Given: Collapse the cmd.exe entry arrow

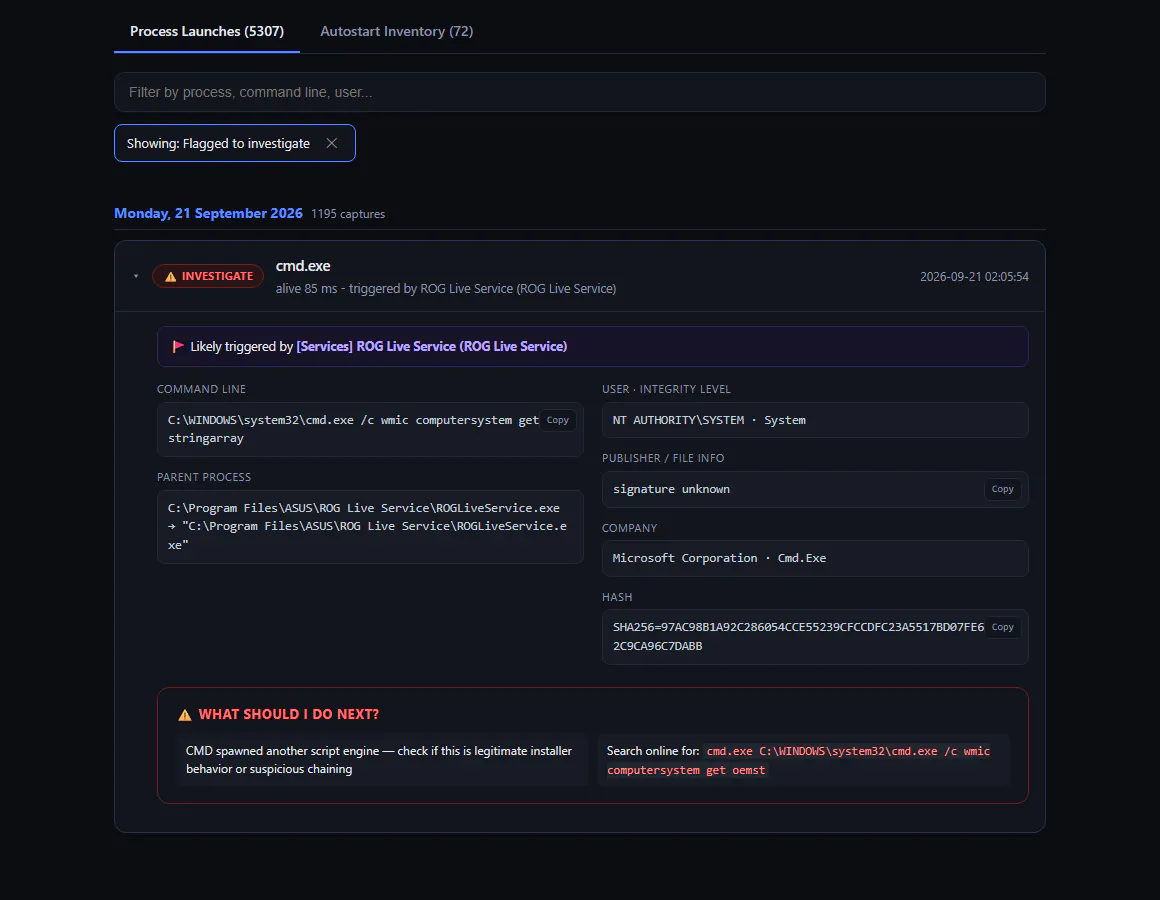Looking at the screenshot, I should click(136, 276).
